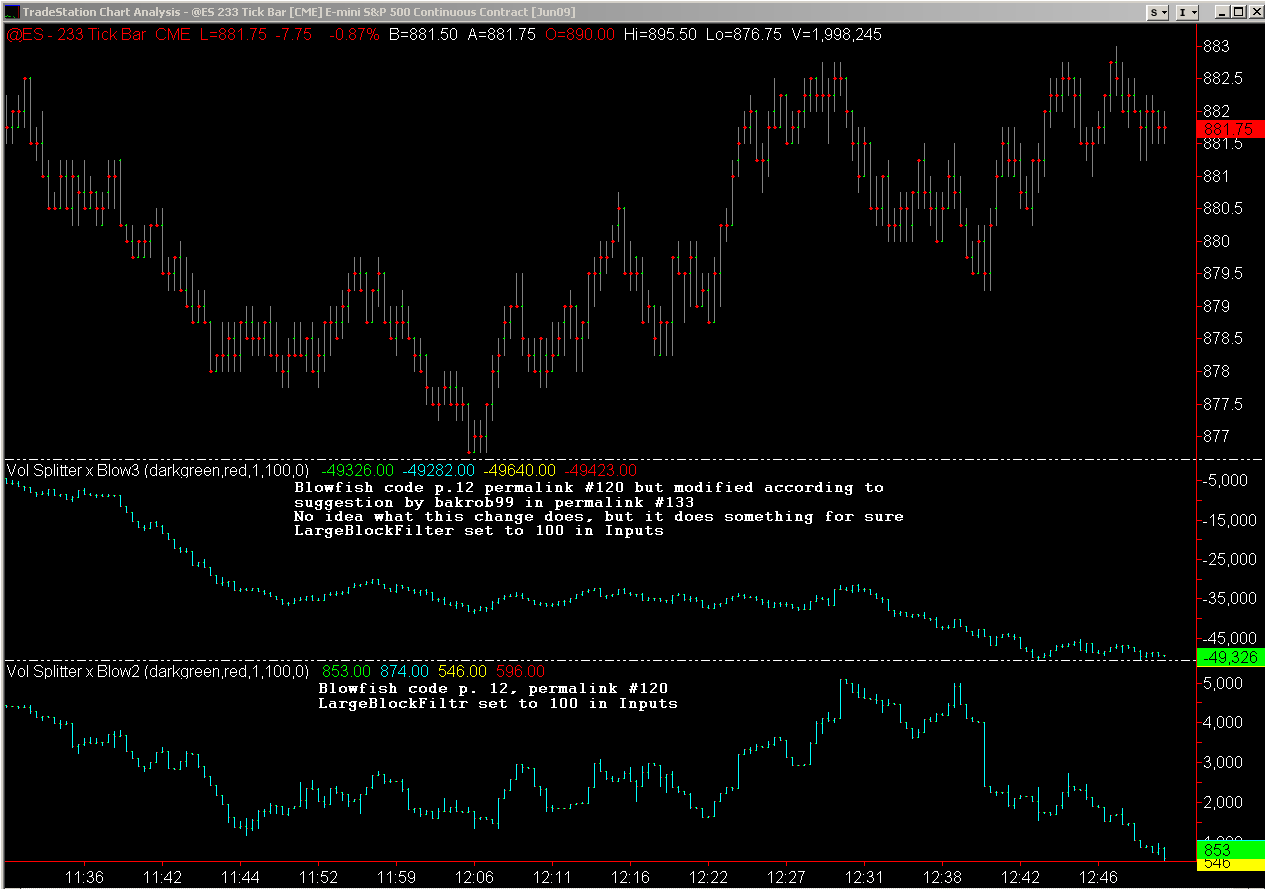This screenshot has width=1265, height=889.
Task: Click the 12:22 time axis label
Action: [x=708, y=877]
